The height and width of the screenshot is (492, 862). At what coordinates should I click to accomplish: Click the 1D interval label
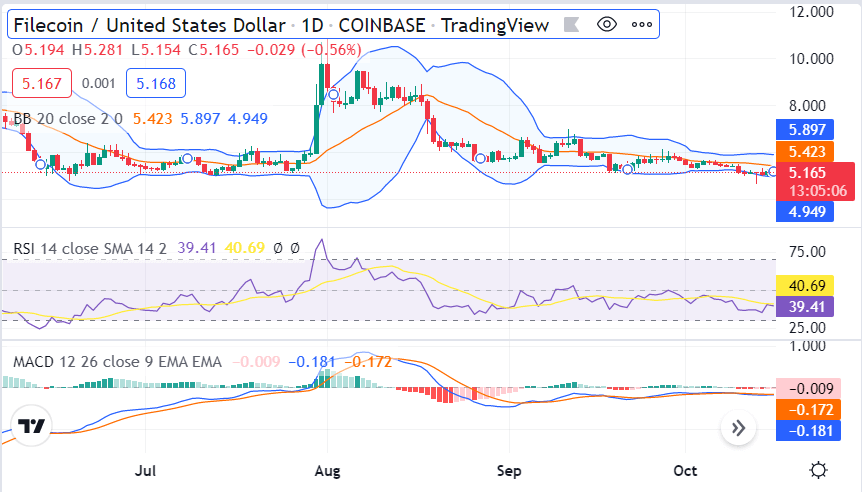pos(312,25)
